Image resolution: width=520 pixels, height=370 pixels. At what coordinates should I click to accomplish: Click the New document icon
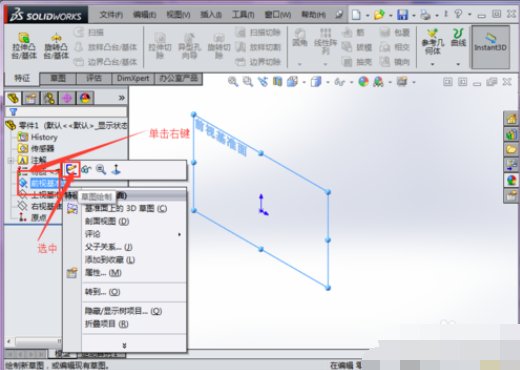[x=356, y=14]
